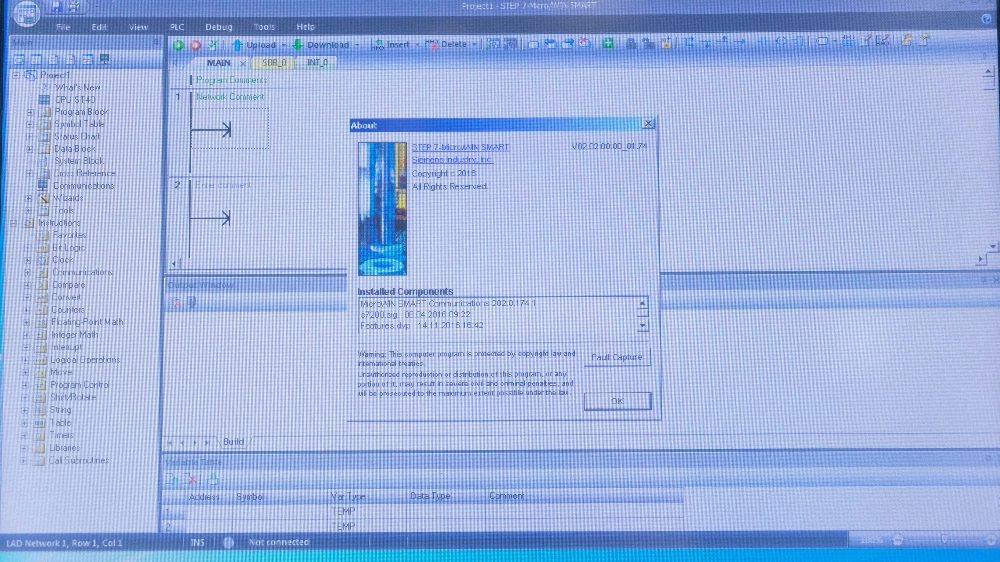Open the Download dropdown arrow
The image size is (1000, 562).
pyautogui.click(x=357, y=45)
